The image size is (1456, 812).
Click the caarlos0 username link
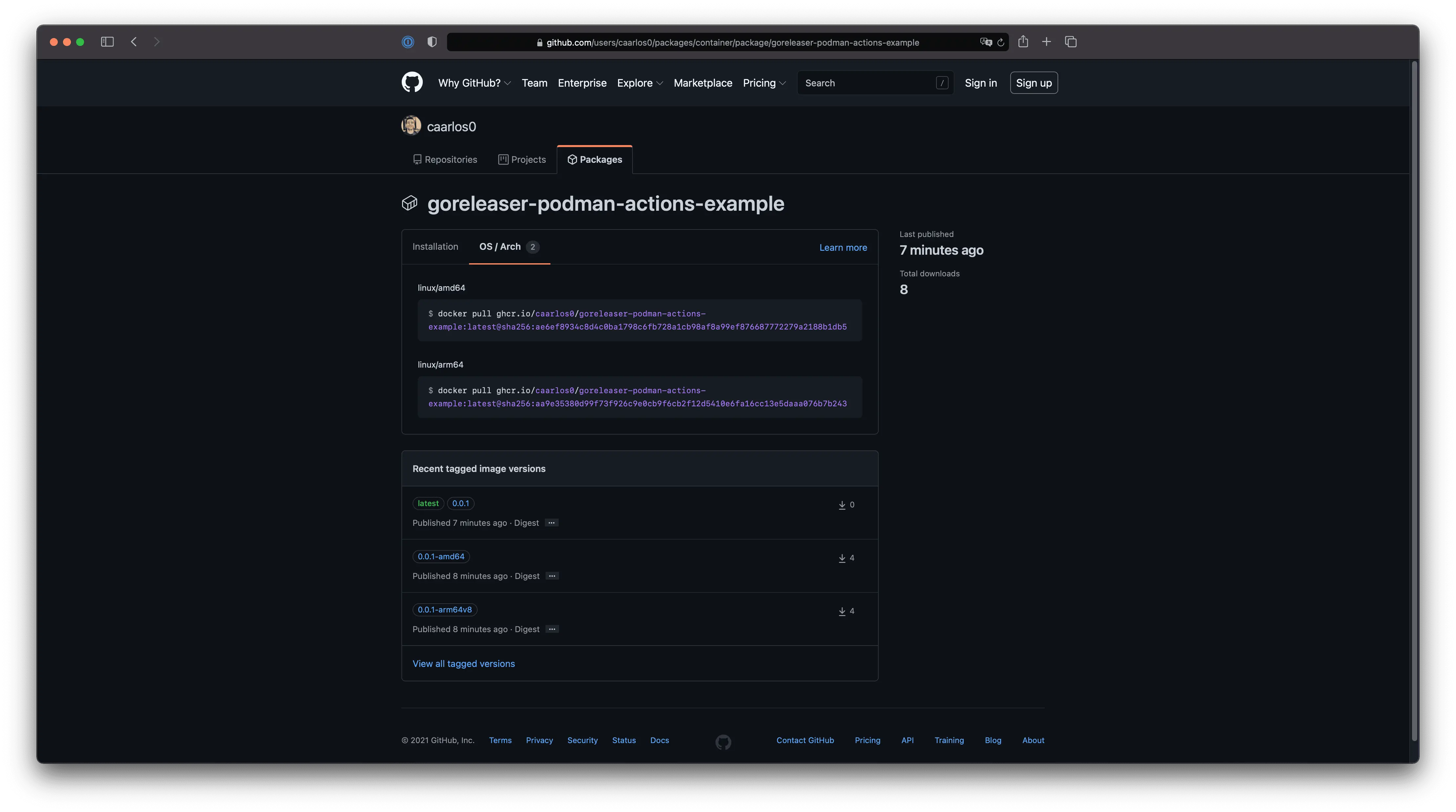(x=451, y=127)
